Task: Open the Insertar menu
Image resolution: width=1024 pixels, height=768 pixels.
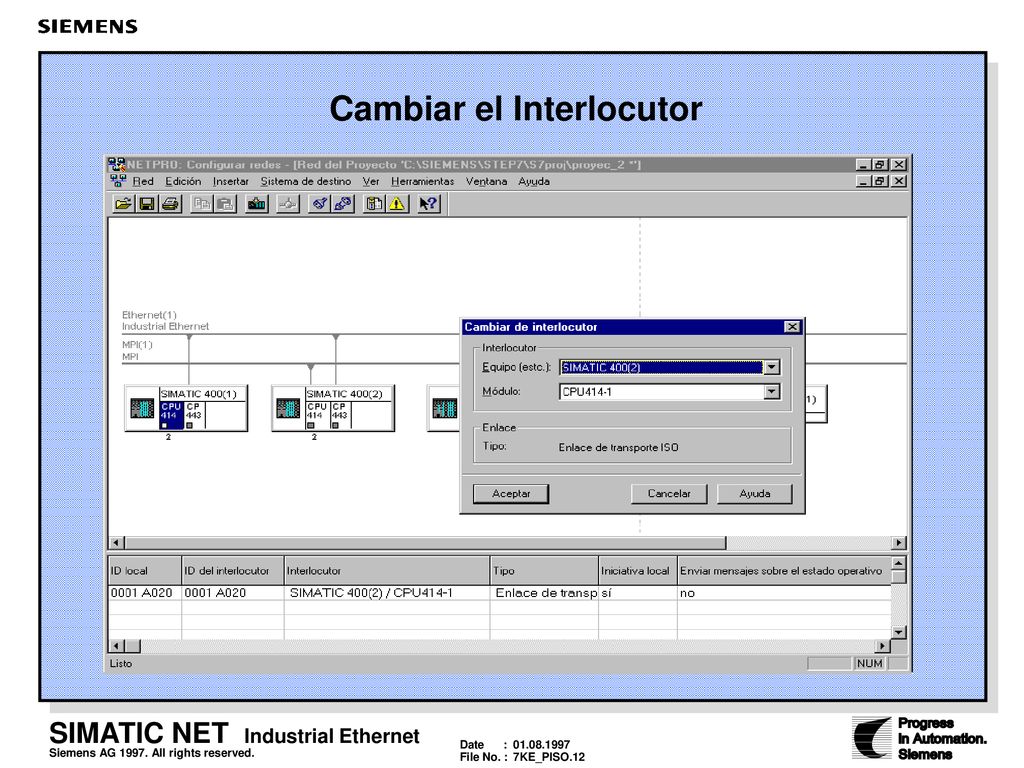Action: click(x=231, y=182)
